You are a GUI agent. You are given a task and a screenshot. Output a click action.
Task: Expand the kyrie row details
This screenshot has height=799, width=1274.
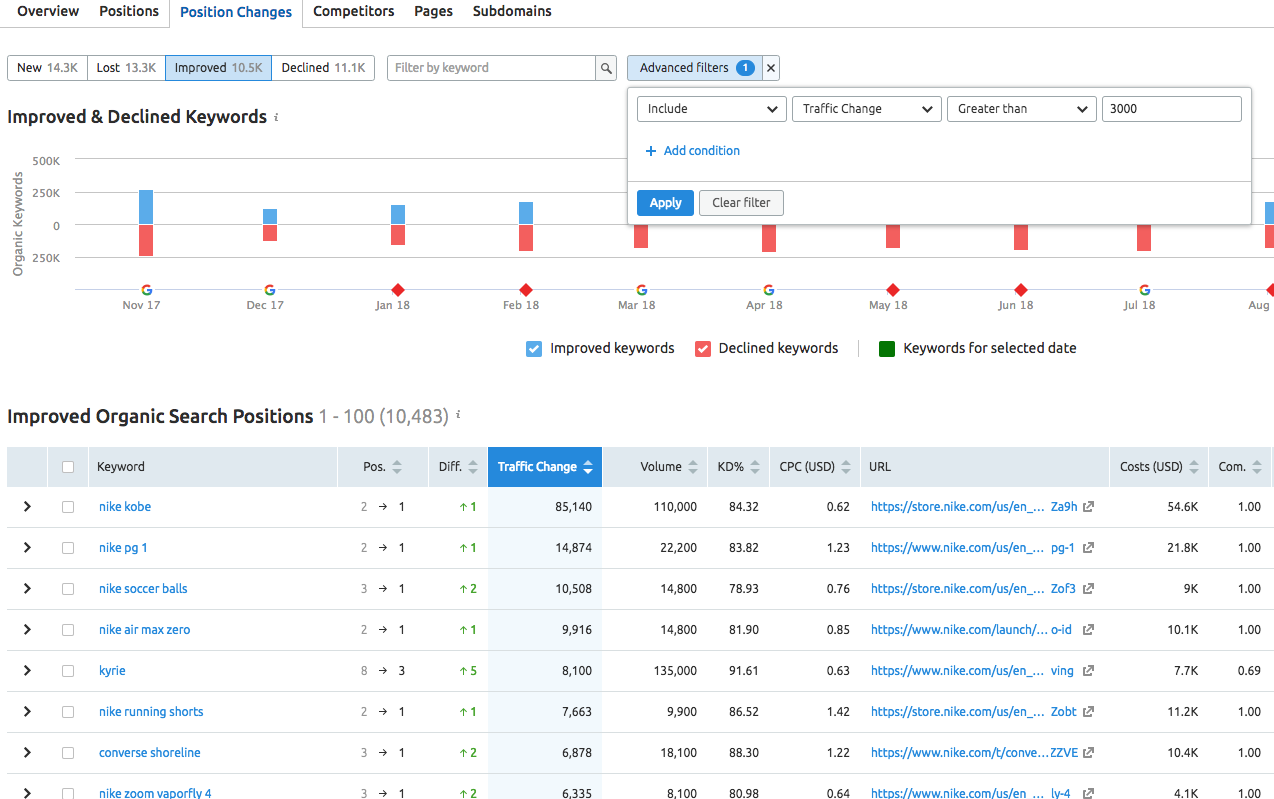(x=27, y=671)
